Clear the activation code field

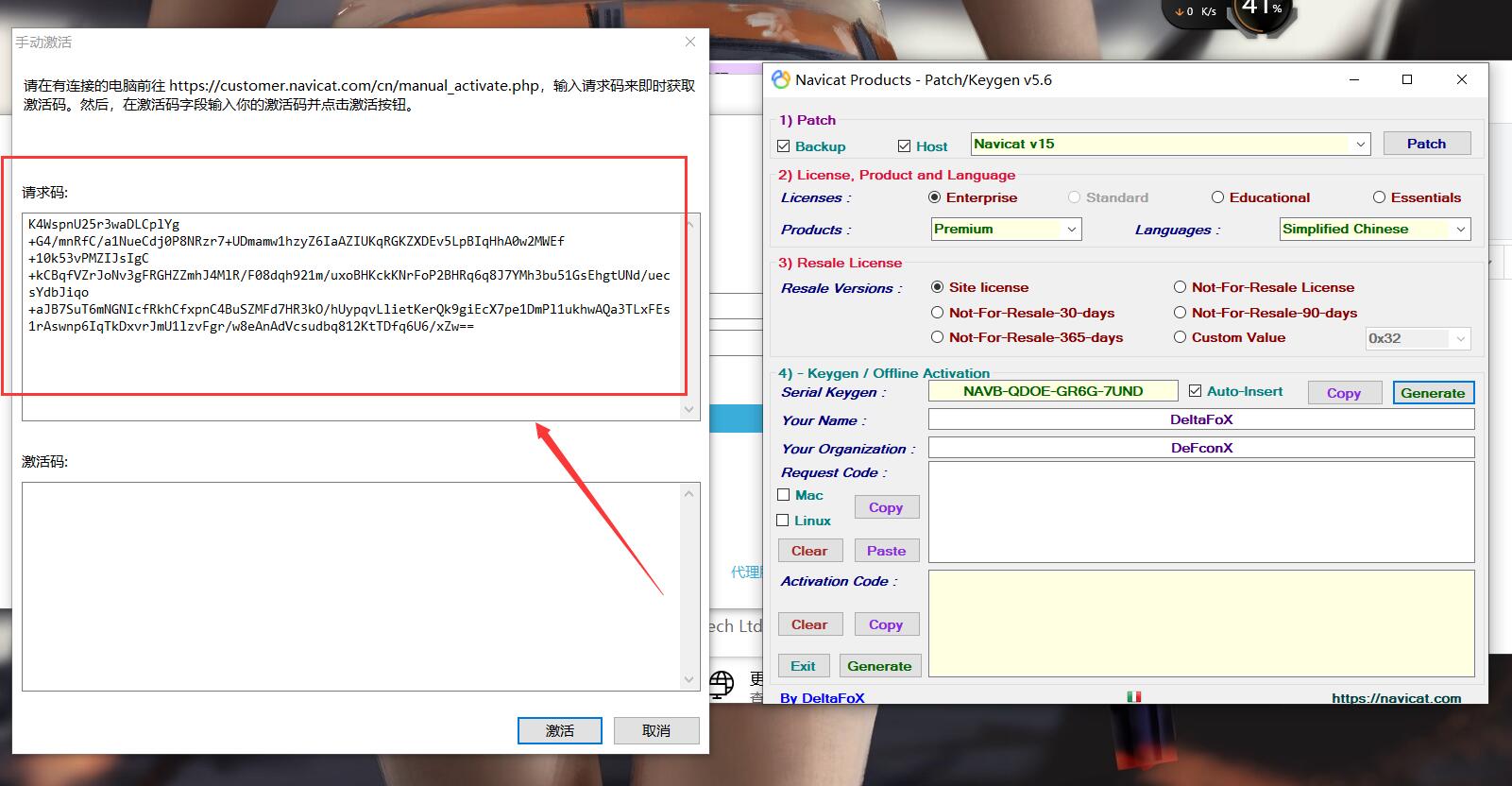809,624
